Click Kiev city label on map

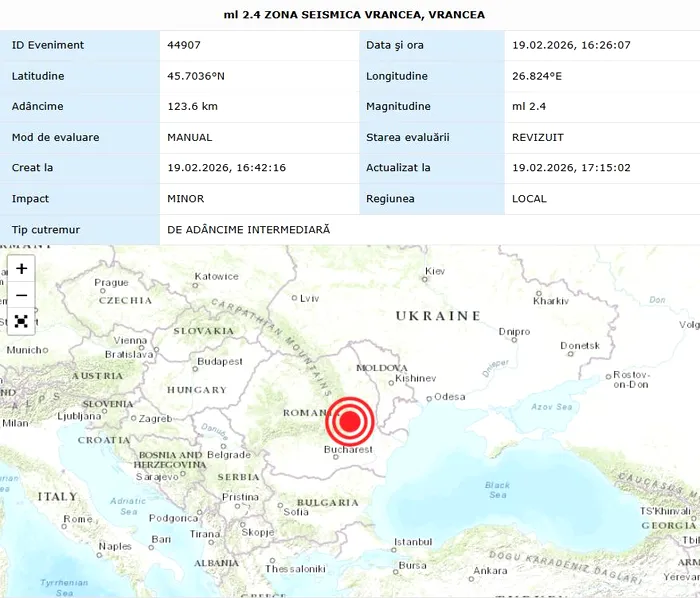click(435, 271)
